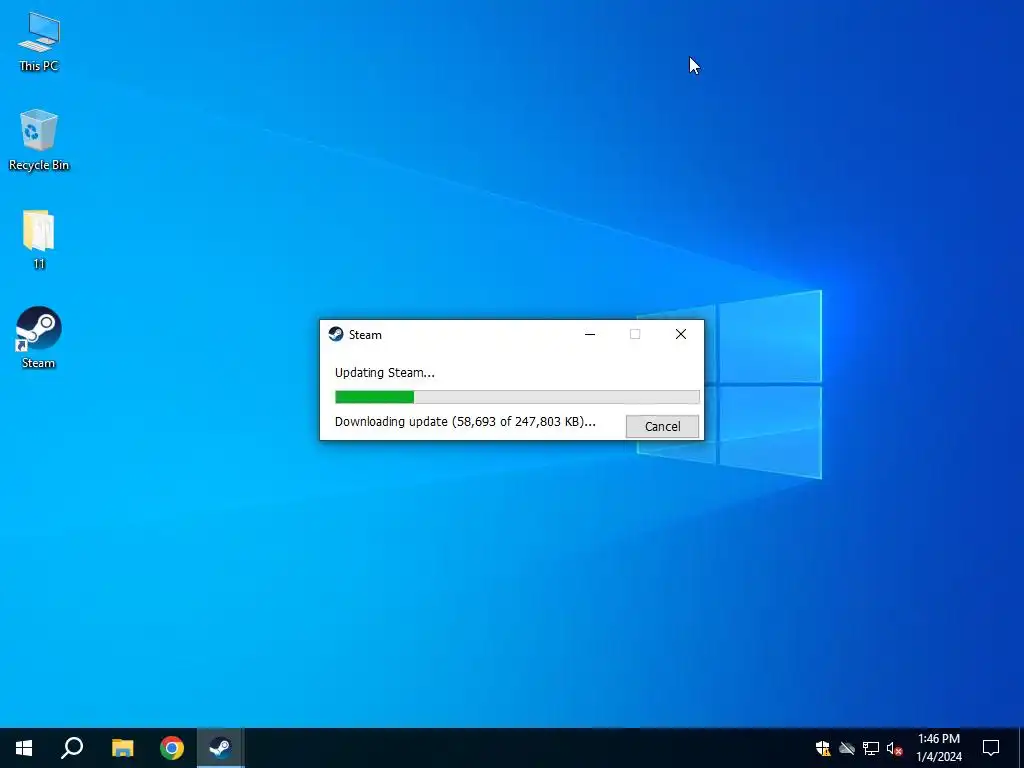Minimize the Steam updater window

point(590,334)
